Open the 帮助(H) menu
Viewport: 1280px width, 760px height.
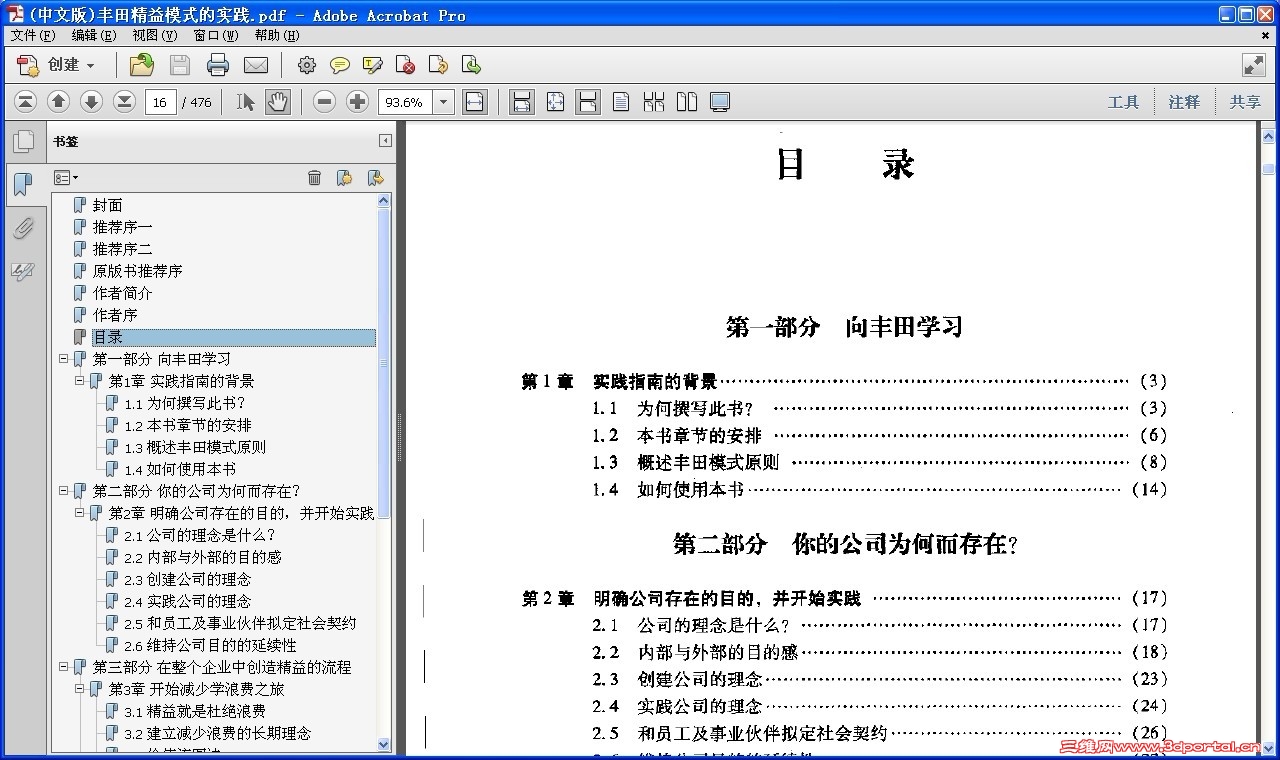tap(277, 35)
